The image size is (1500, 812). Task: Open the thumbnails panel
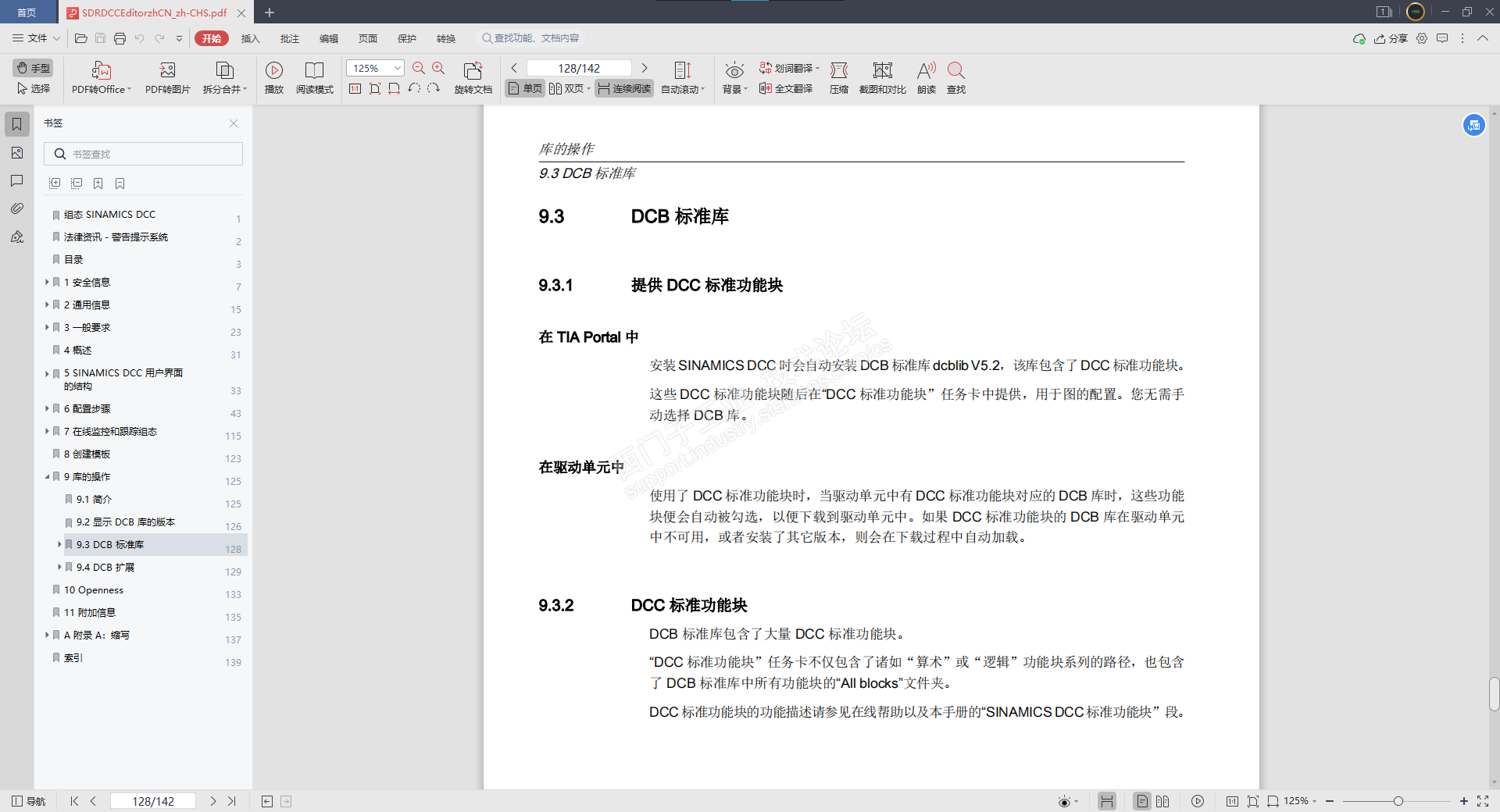pyautogui.click(x=16, y=152)
